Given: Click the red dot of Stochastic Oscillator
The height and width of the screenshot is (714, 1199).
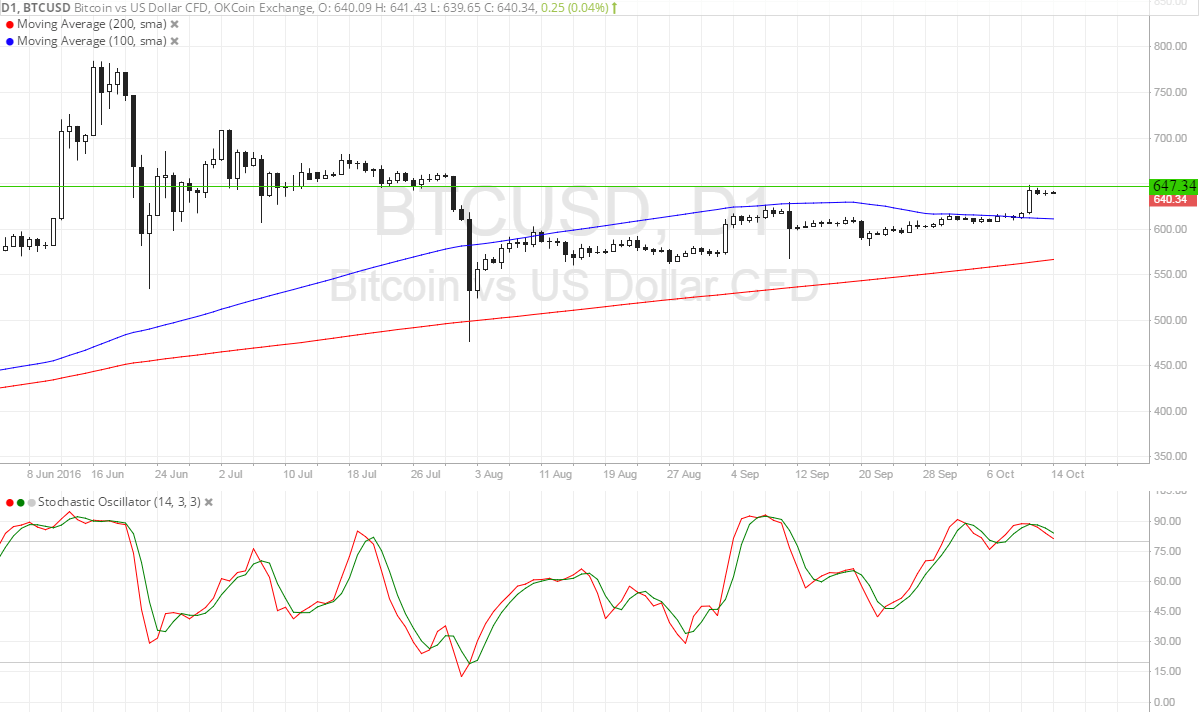Looking at the screenshot, I should tap(9, 502).
